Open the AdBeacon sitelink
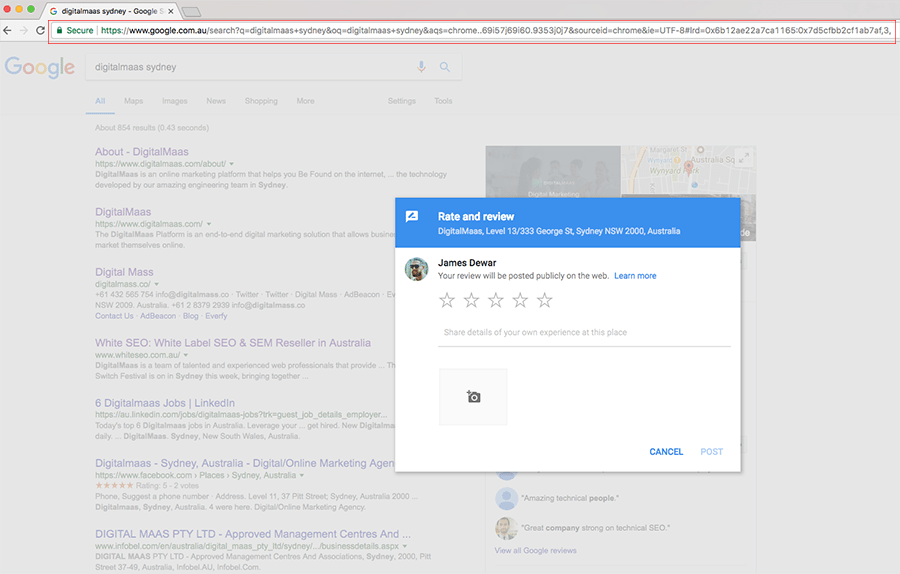Viewport: 900px width, 574px height. [x=158, y=316]
